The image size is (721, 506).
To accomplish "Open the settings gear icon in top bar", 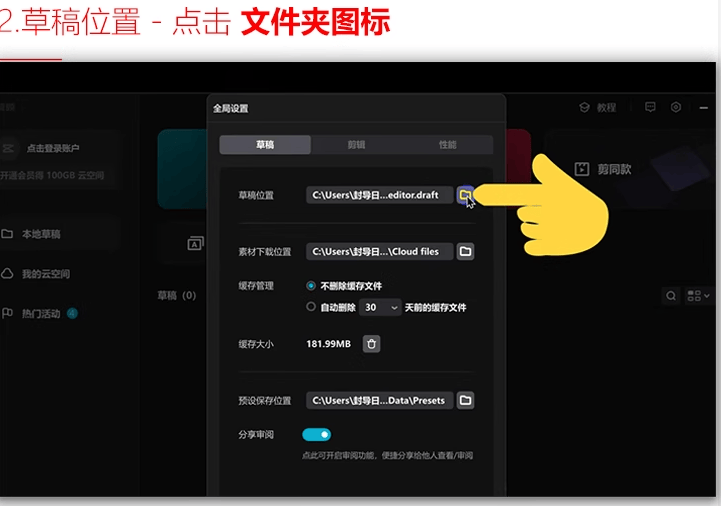I will tap(676, 107).
